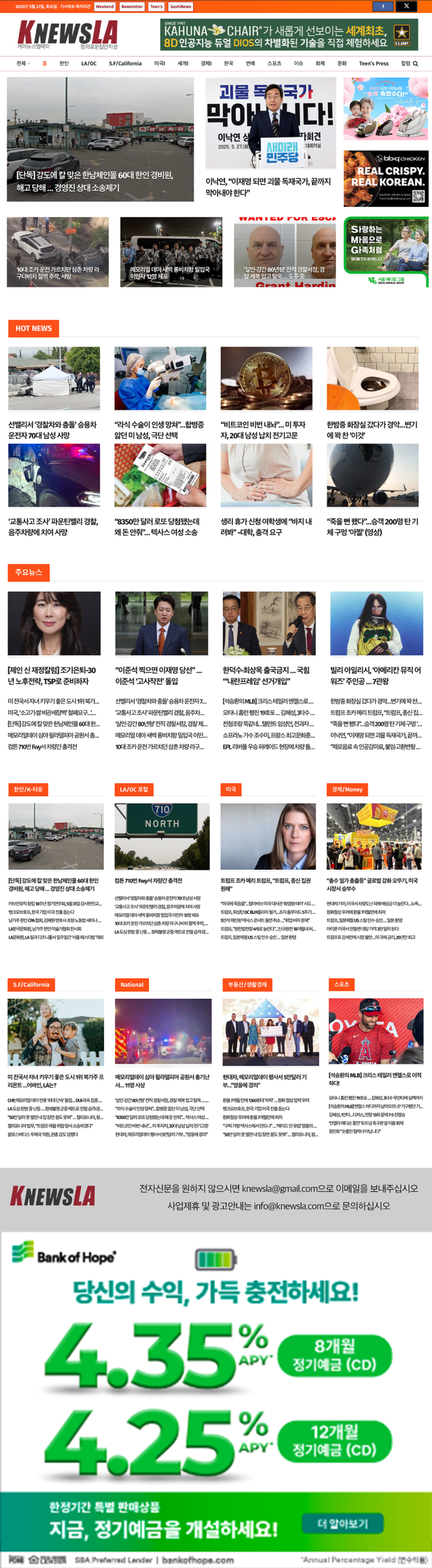This screenshot has width=432, height=1568.
Task: Open the bbq Chicken advertisement
Action: [386, 178]
